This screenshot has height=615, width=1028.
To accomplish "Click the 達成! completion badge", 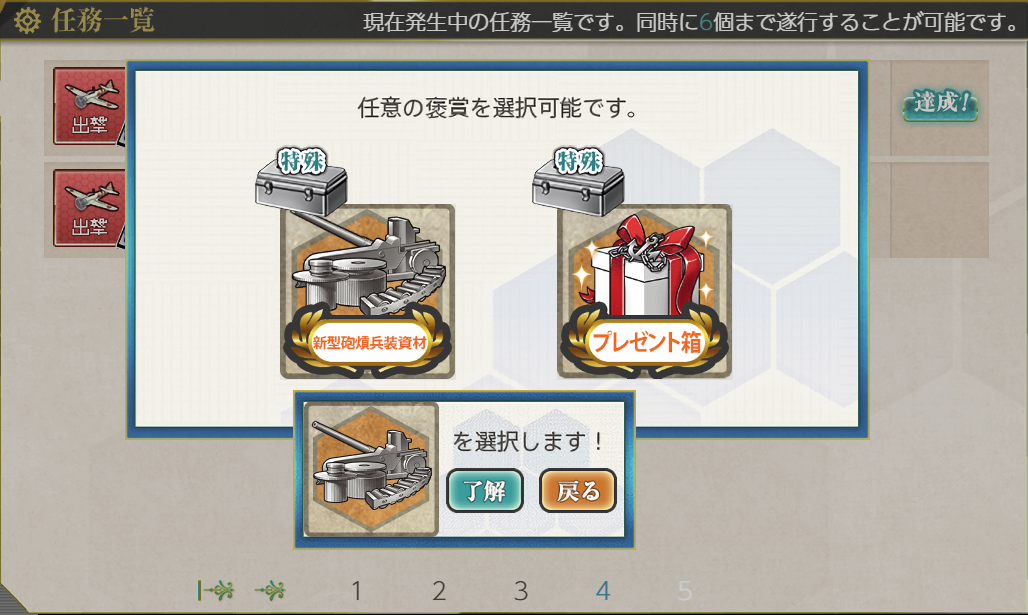I will point(940,104).
